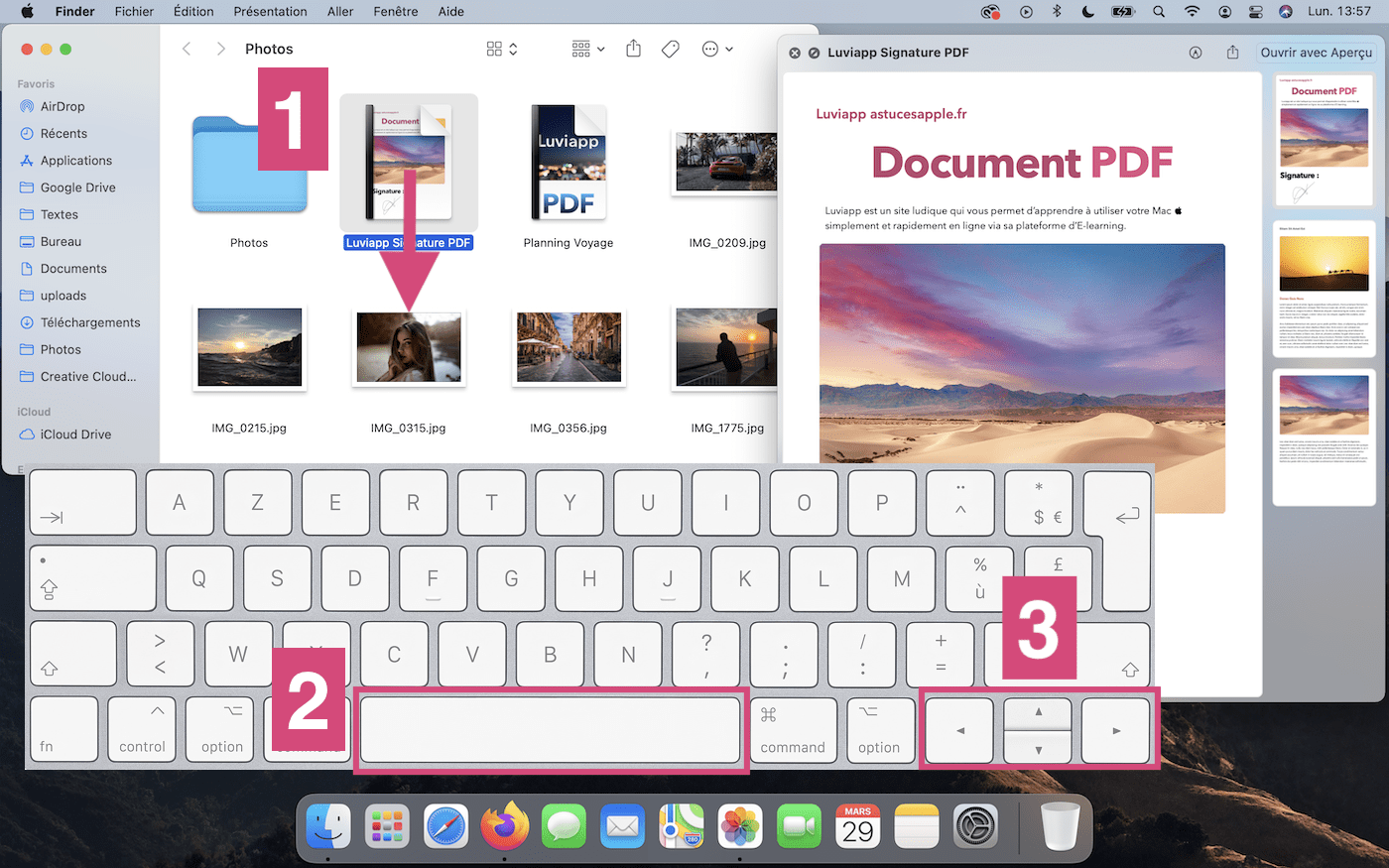The image size is (1389, 868).
Task: Open Bureau in Finder sidebar
Action: coord(61,241)
